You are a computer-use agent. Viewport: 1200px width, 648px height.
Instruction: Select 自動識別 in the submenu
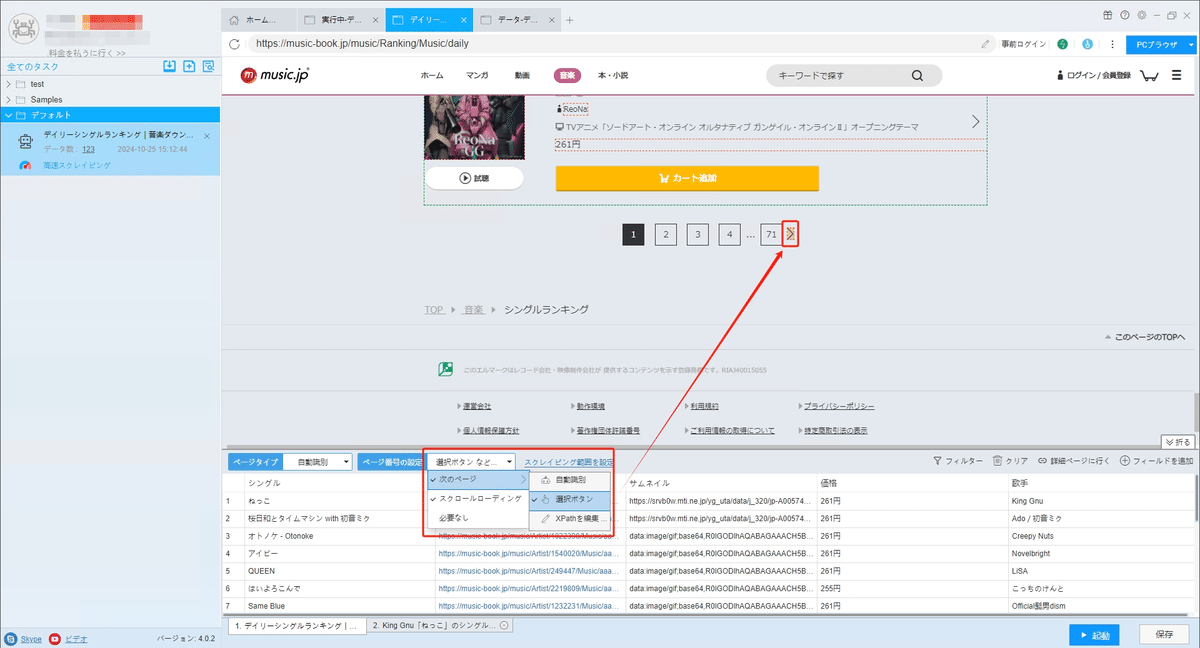click(569, 480)
